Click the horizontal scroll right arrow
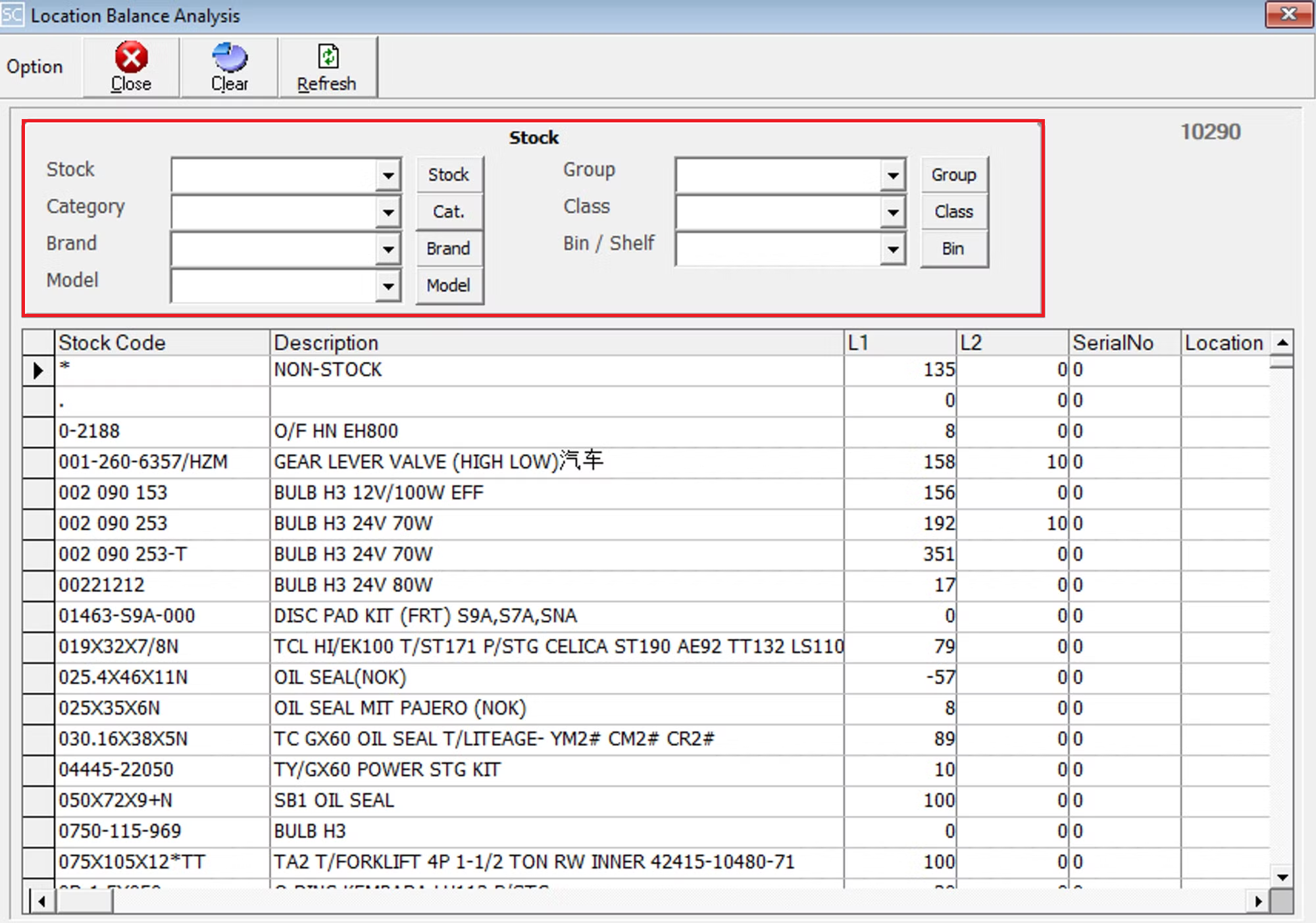 point(1258,901)
